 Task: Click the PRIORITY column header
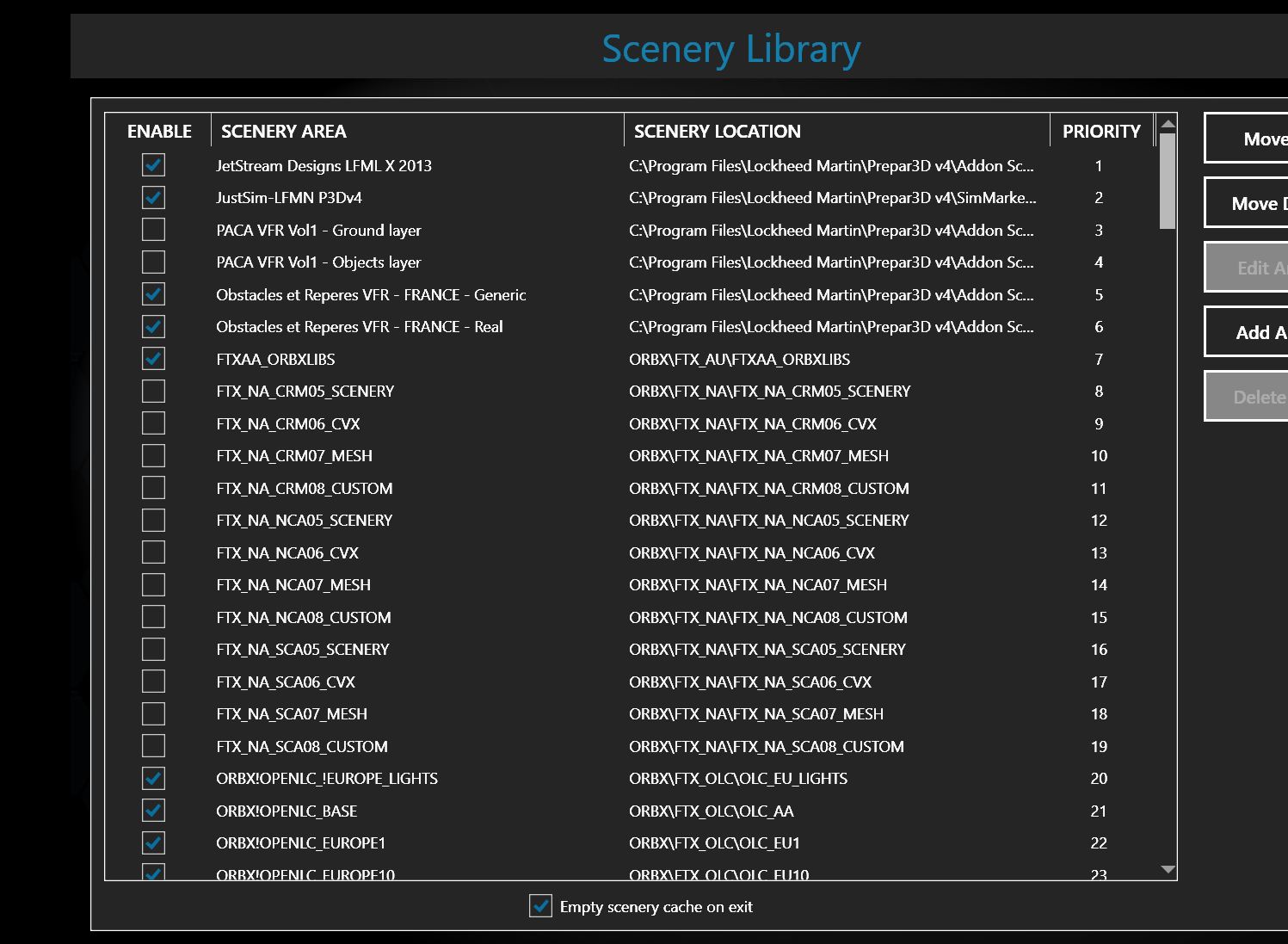tap(1100, 132)
